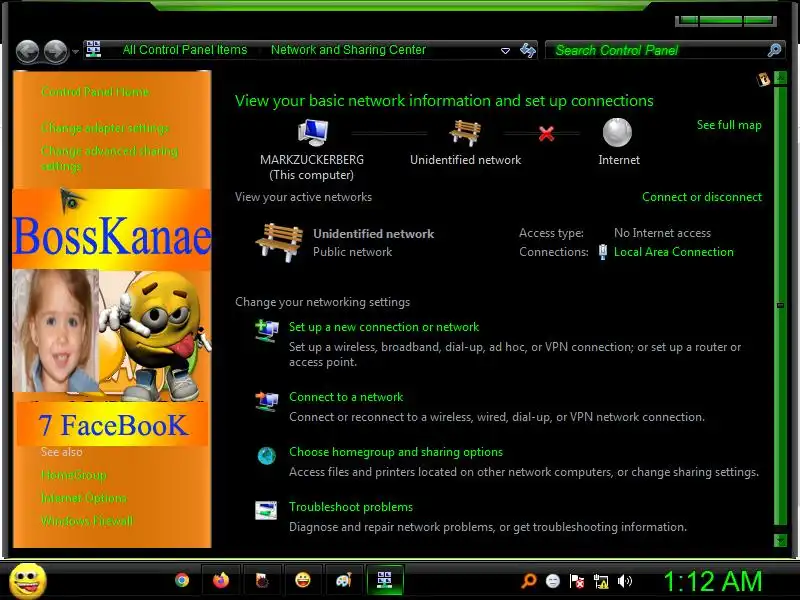Click Set up a new connection icon

coord(266,331)
